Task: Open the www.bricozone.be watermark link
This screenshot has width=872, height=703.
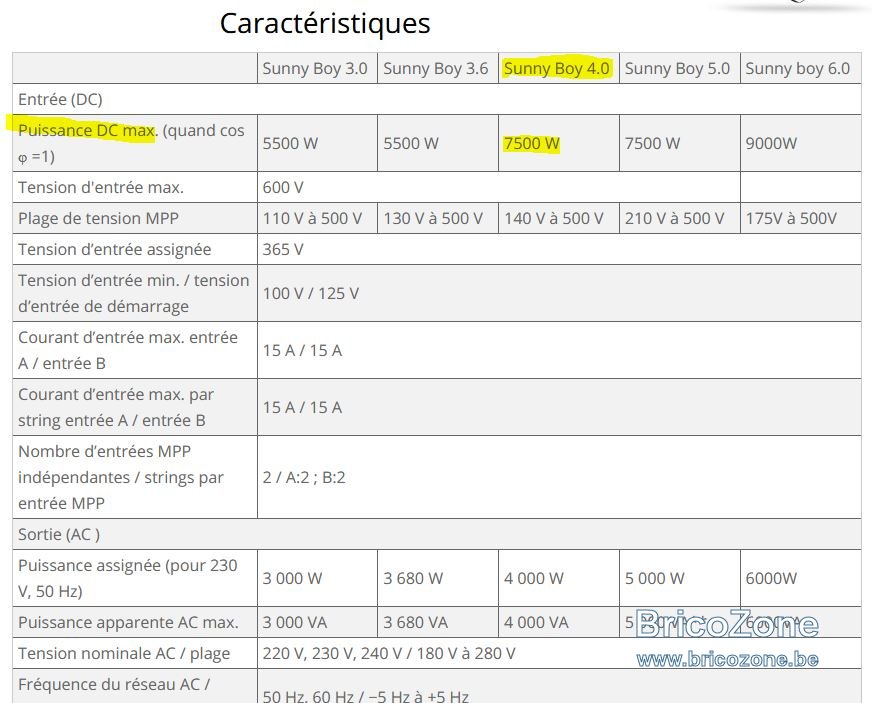Action: pos(727,660)
